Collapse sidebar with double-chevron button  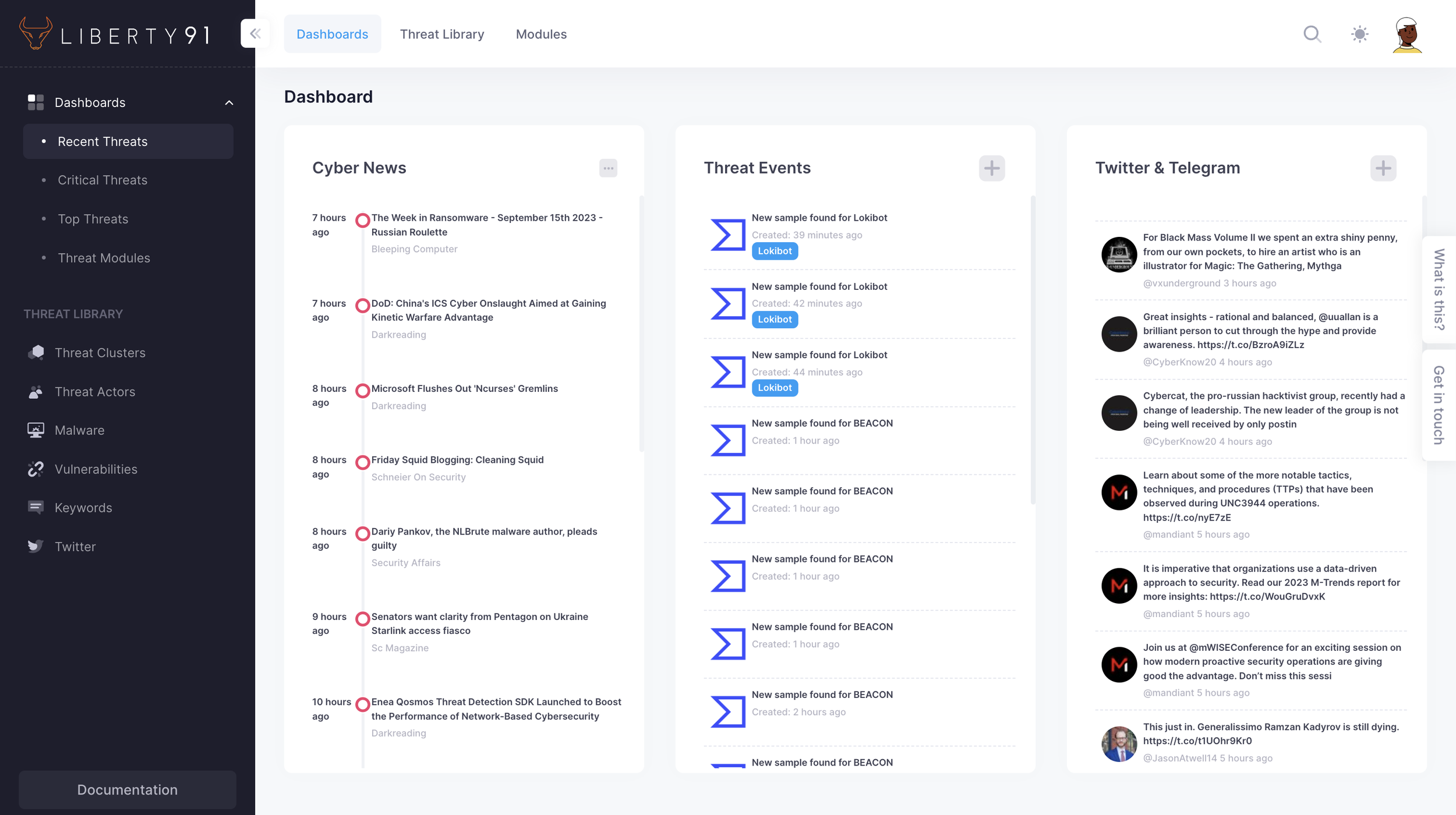click(x=255, y=34)
